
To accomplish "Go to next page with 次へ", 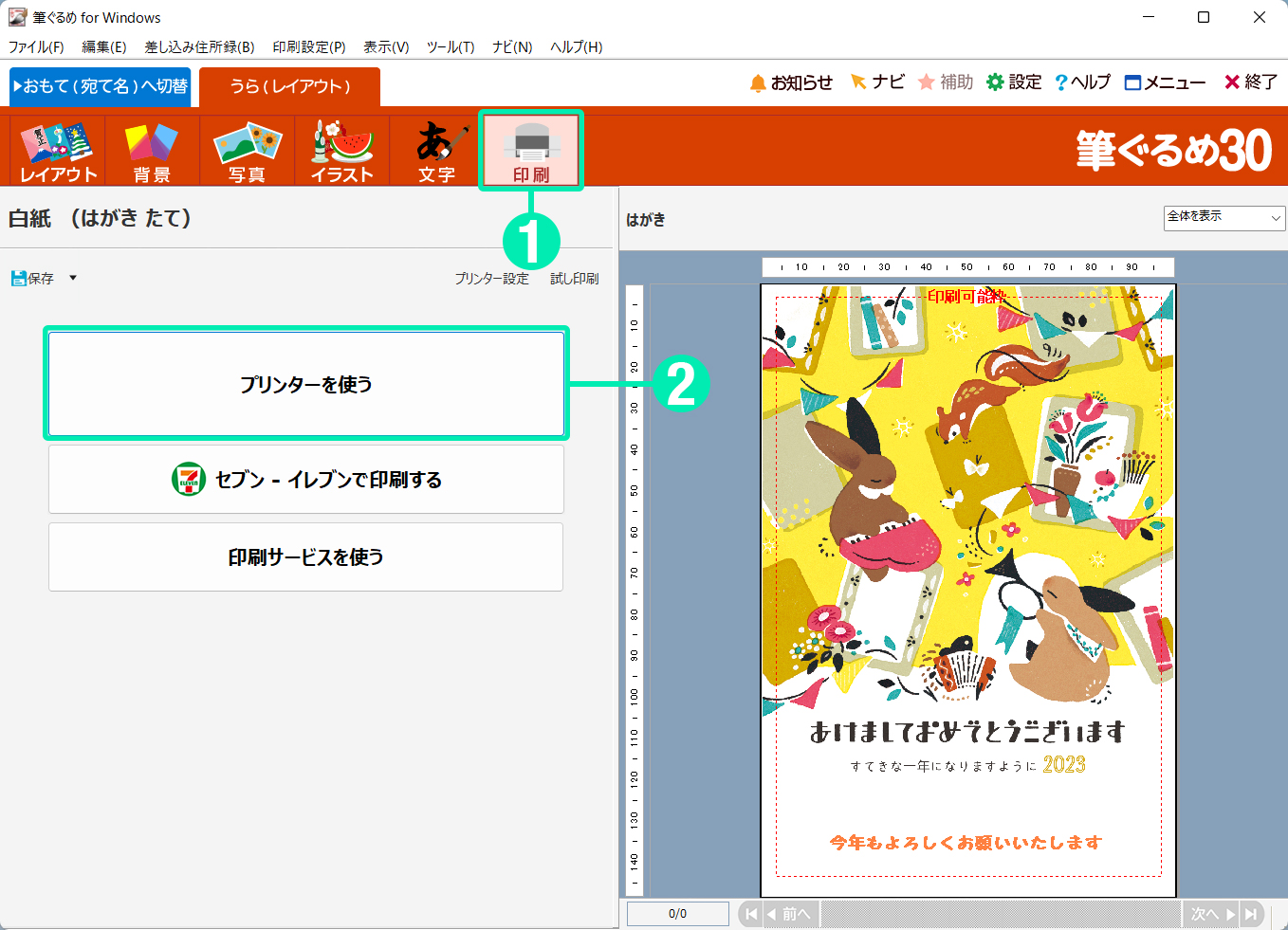I will pyautogui.click(x=1211, y=914).
